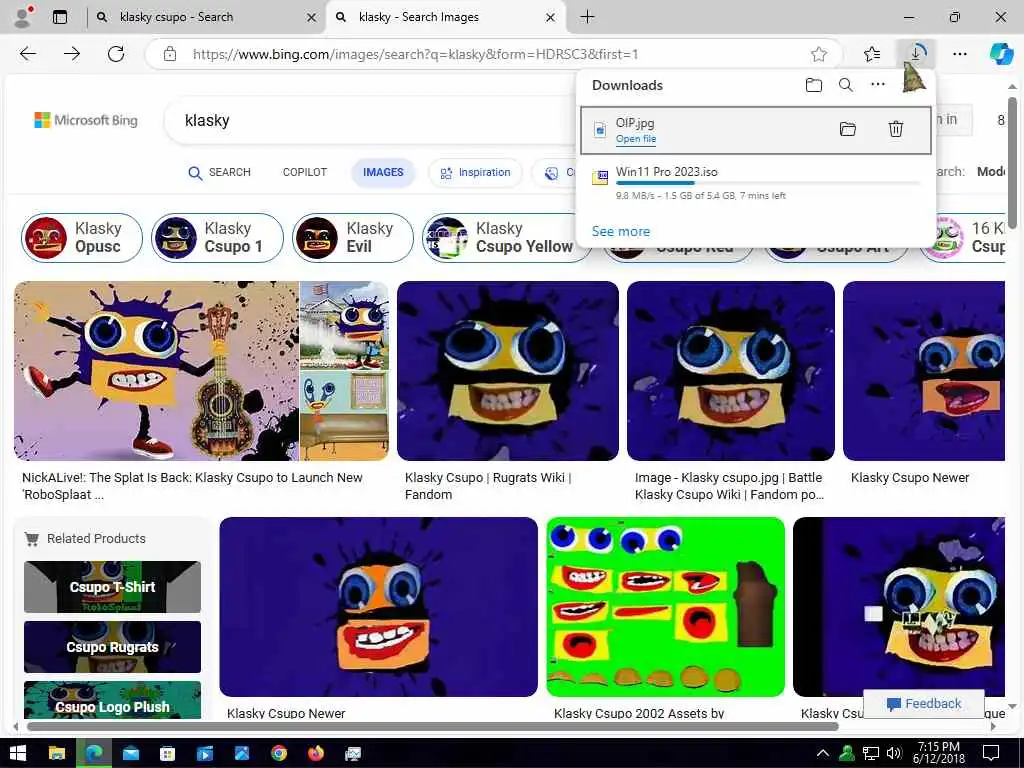Image resolution: width=1024 pixels, height=768 pixels.
Task: Refresh the current Bing page
Action: (116, 54)
